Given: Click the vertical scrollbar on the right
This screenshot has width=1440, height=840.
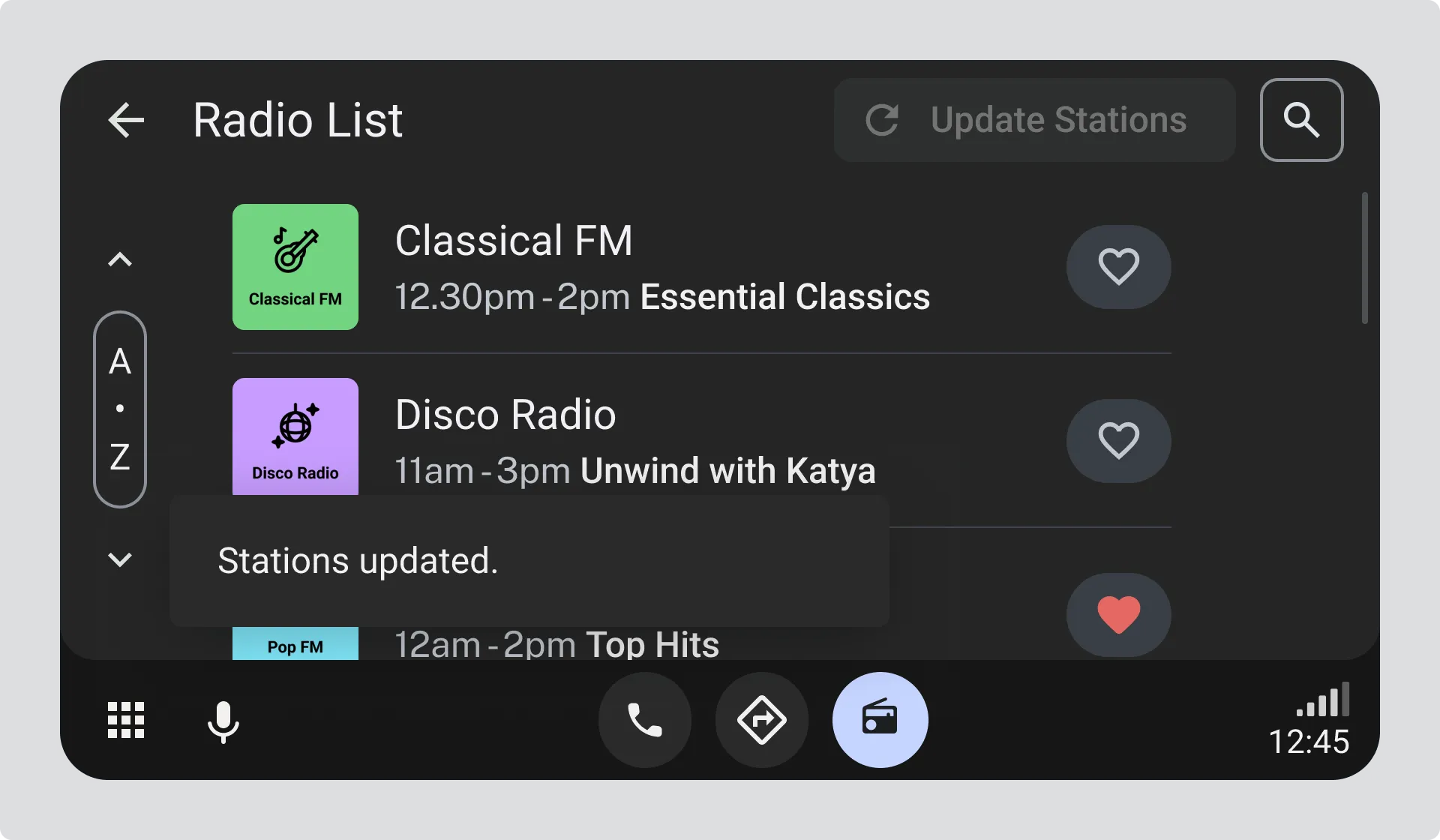Looking at the screenshot, I should (x=1364, y=259).
